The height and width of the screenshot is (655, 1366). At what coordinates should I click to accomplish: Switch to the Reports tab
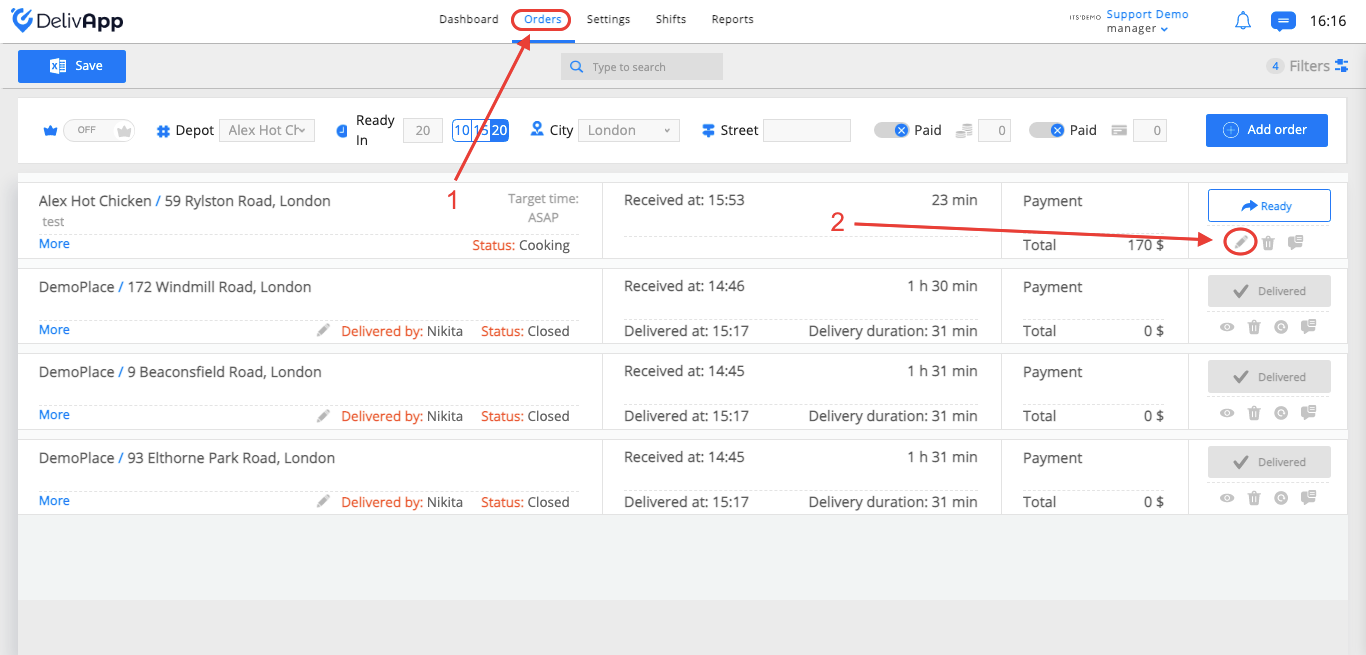pyautogui.click(x=733, y=19)
